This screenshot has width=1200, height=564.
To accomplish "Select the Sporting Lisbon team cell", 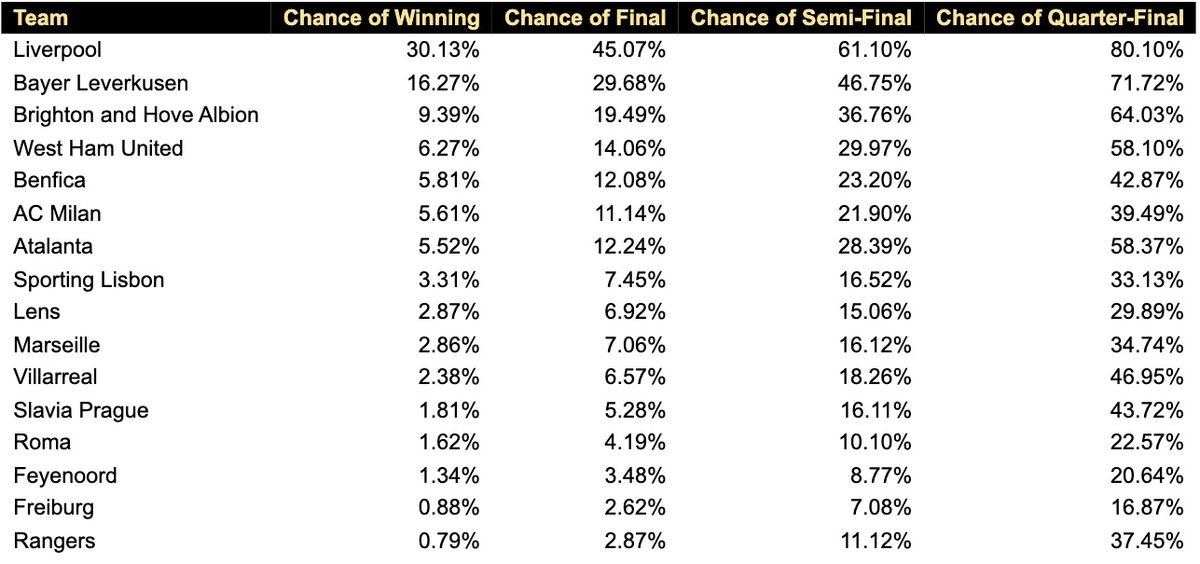I will (x=89, y=279).
